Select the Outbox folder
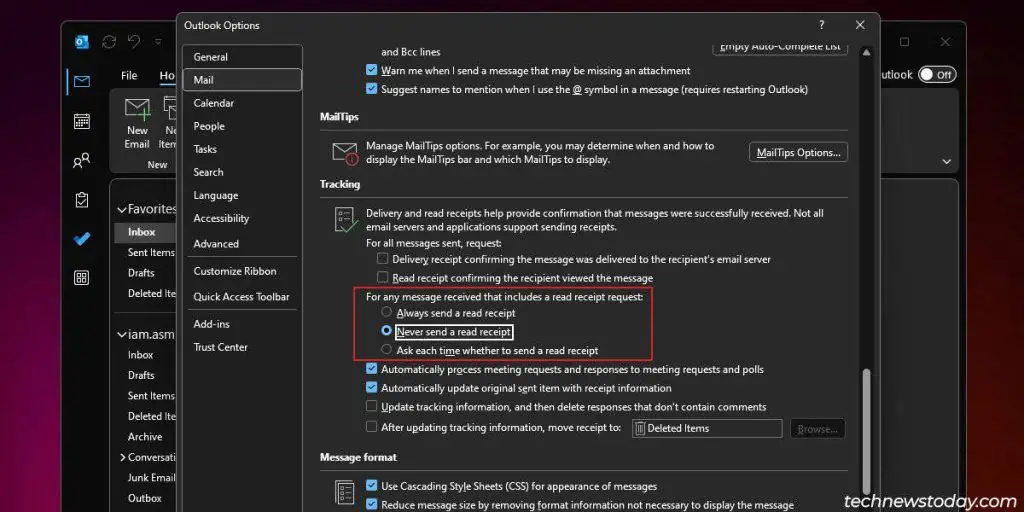Viewport: 1024px width, 512px height. click(x=144, y=498)
